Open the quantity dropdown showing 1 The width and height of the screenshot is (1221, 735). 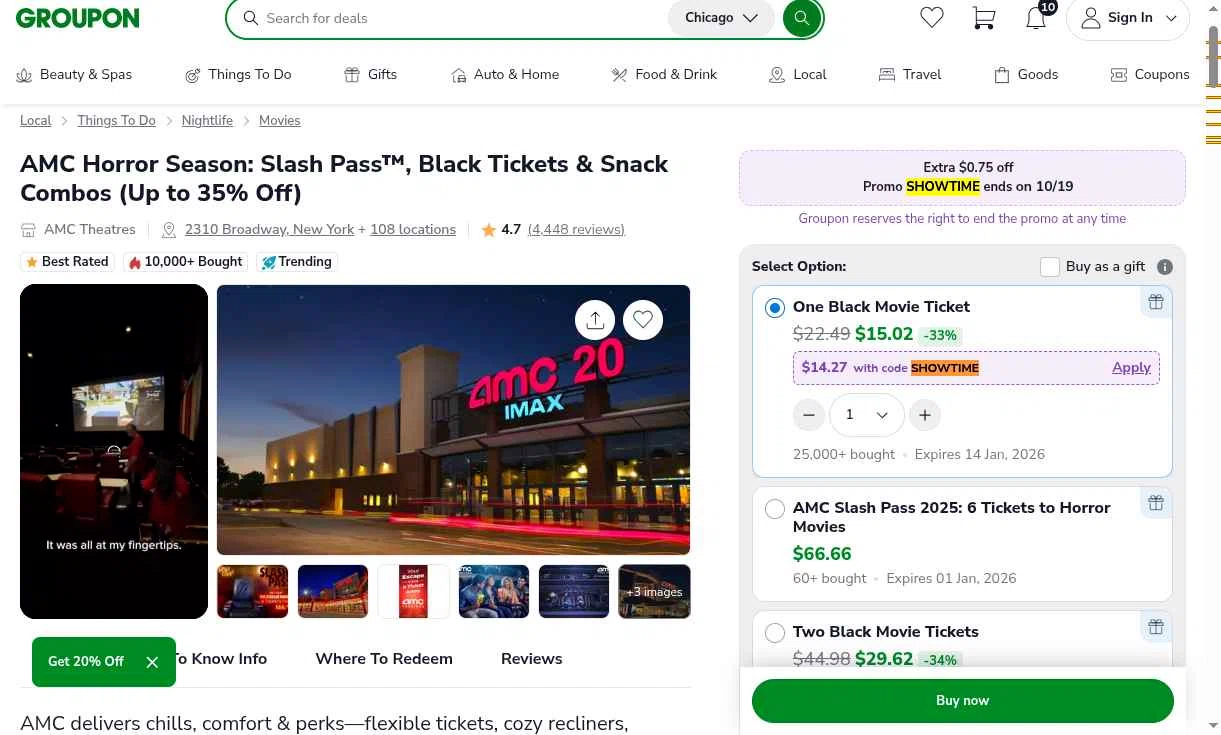point(866,415)
